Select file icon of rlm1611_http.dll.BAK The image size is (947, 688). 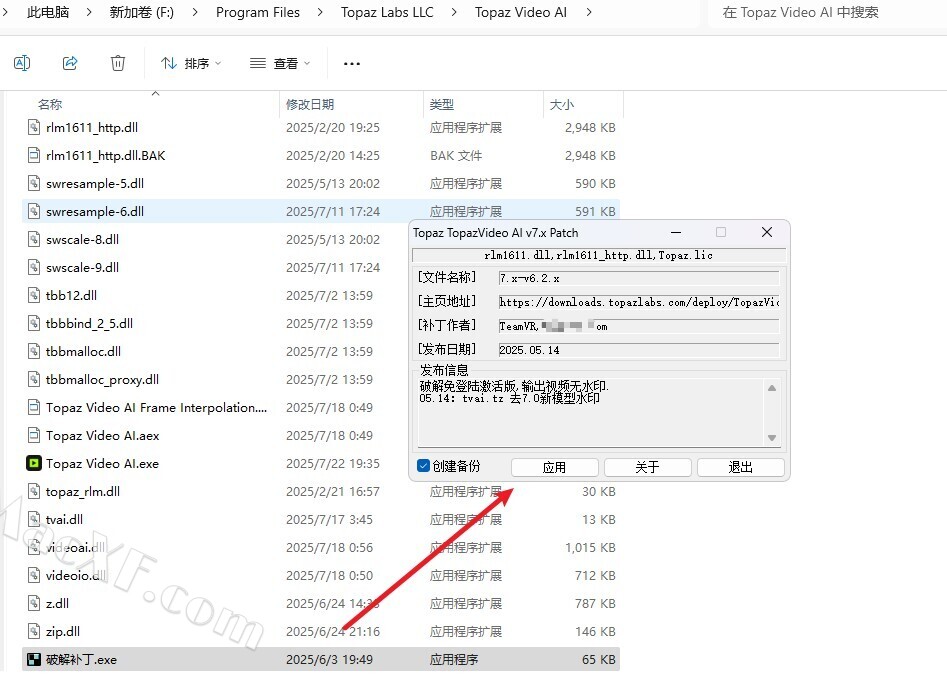pyautogui.click(x=34, y=155)
